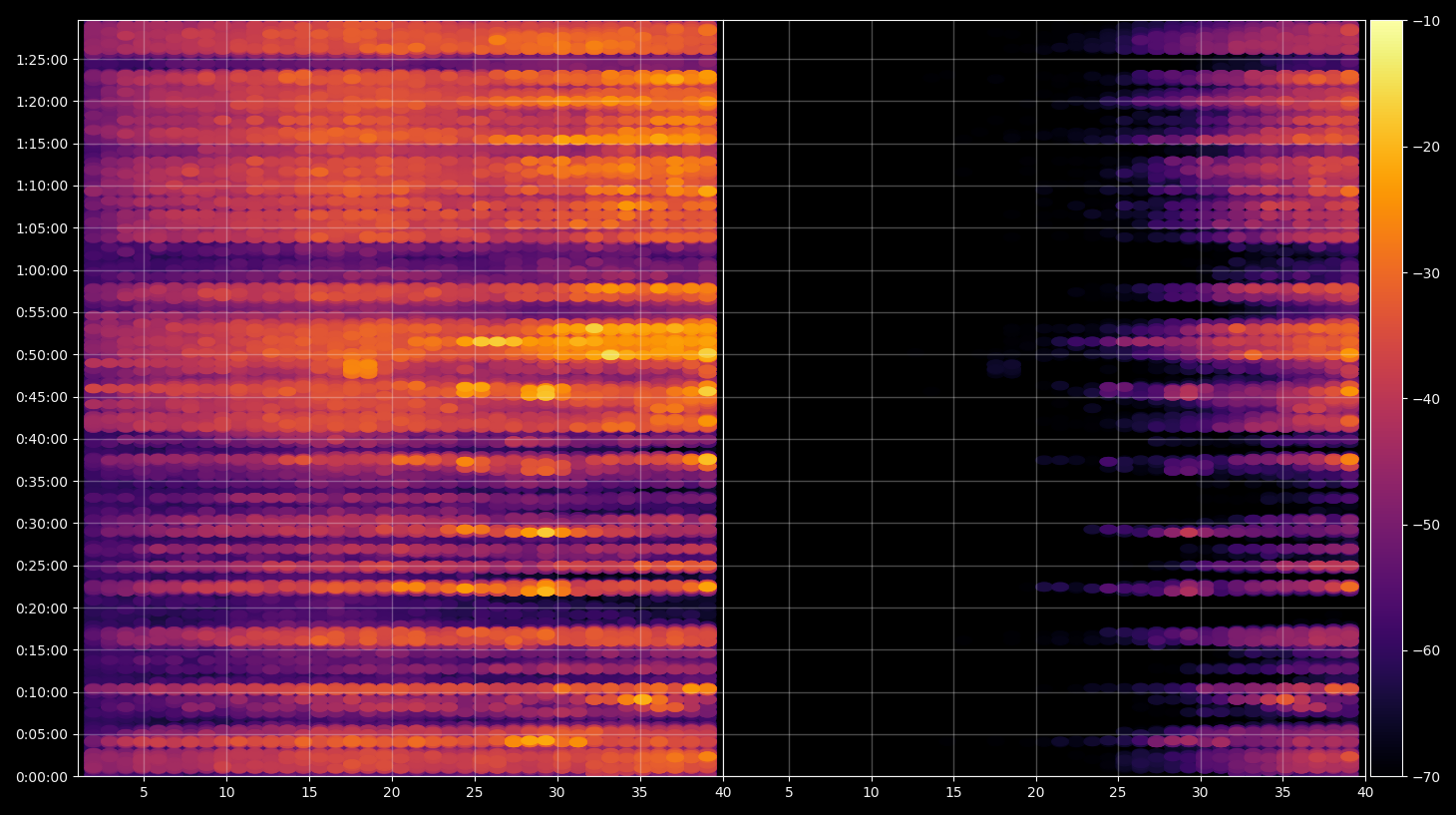This screenshot has width=1456, height=815.
Task: Click the 1:25:00 time axis label
Action: click(x=42, y=60)
